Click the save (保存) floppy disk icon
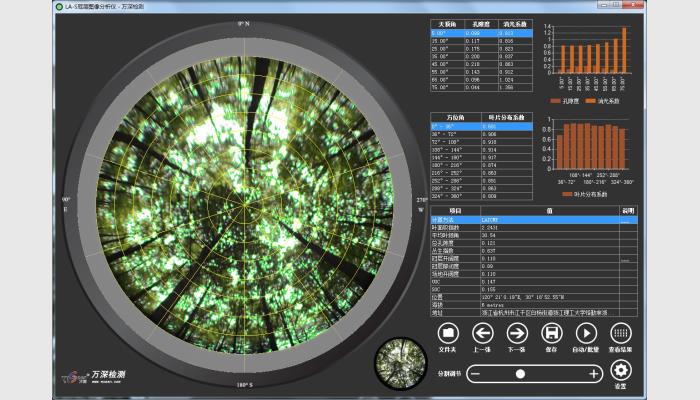Screen dimensions: 700x400 tap(551, 333)
